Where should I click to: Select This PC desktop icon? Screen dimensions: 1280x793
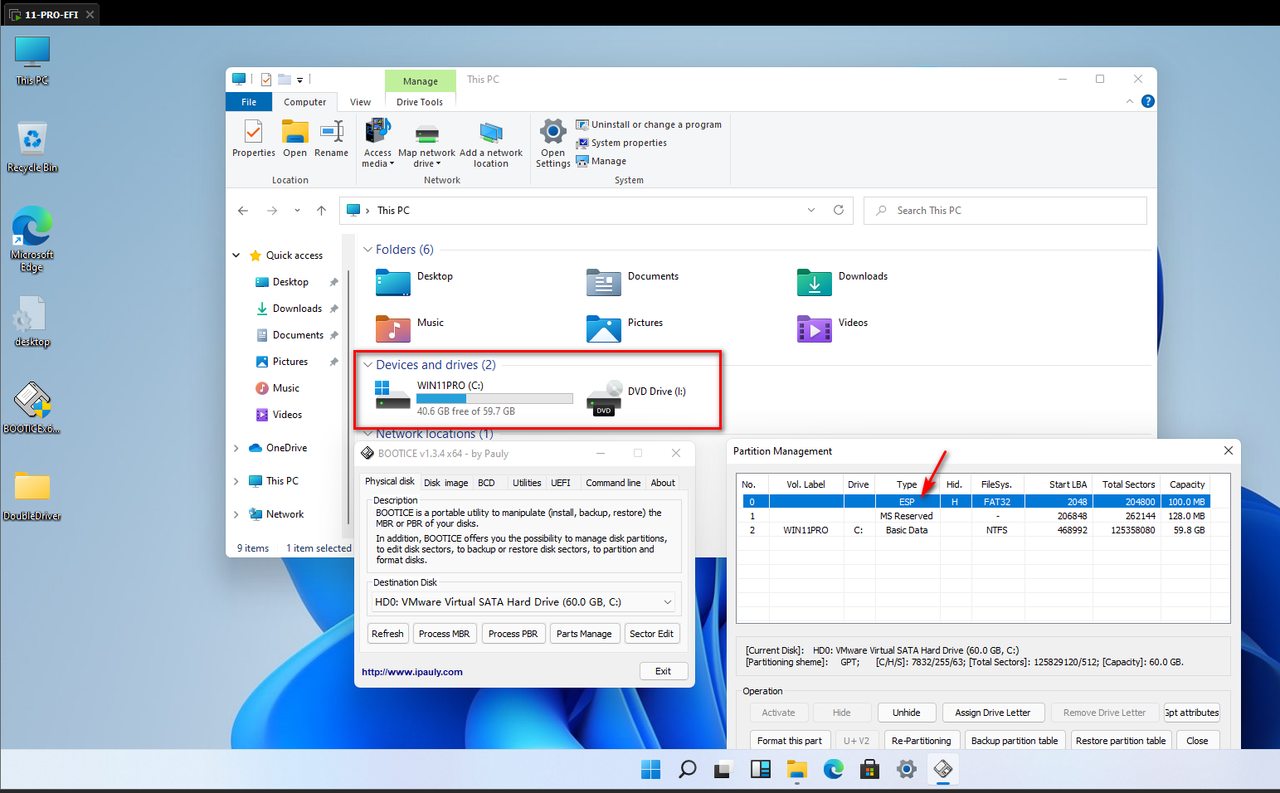pyautogui.click(x=32, y=60)
